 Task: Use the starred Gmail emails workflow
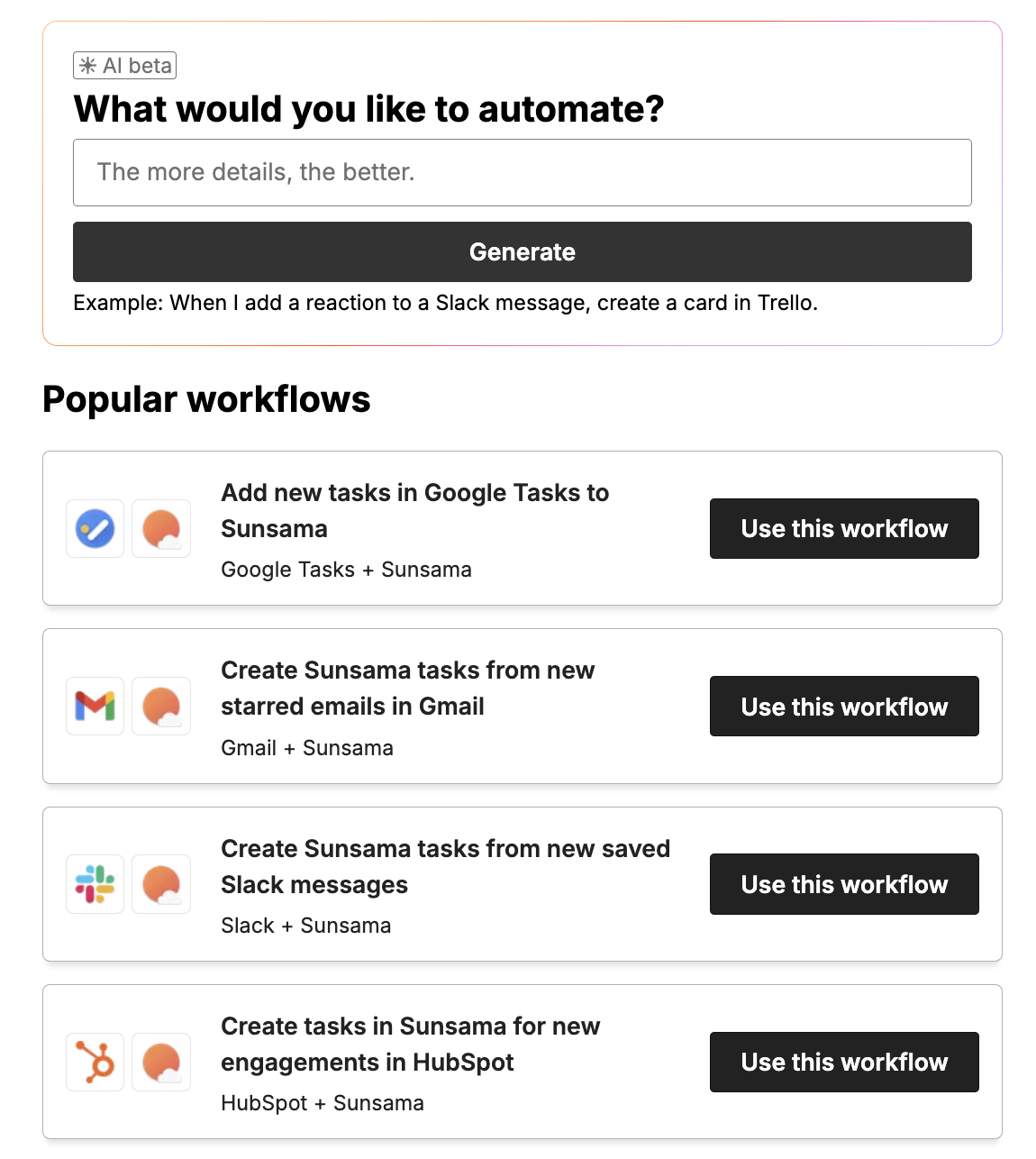pos(843,707)
